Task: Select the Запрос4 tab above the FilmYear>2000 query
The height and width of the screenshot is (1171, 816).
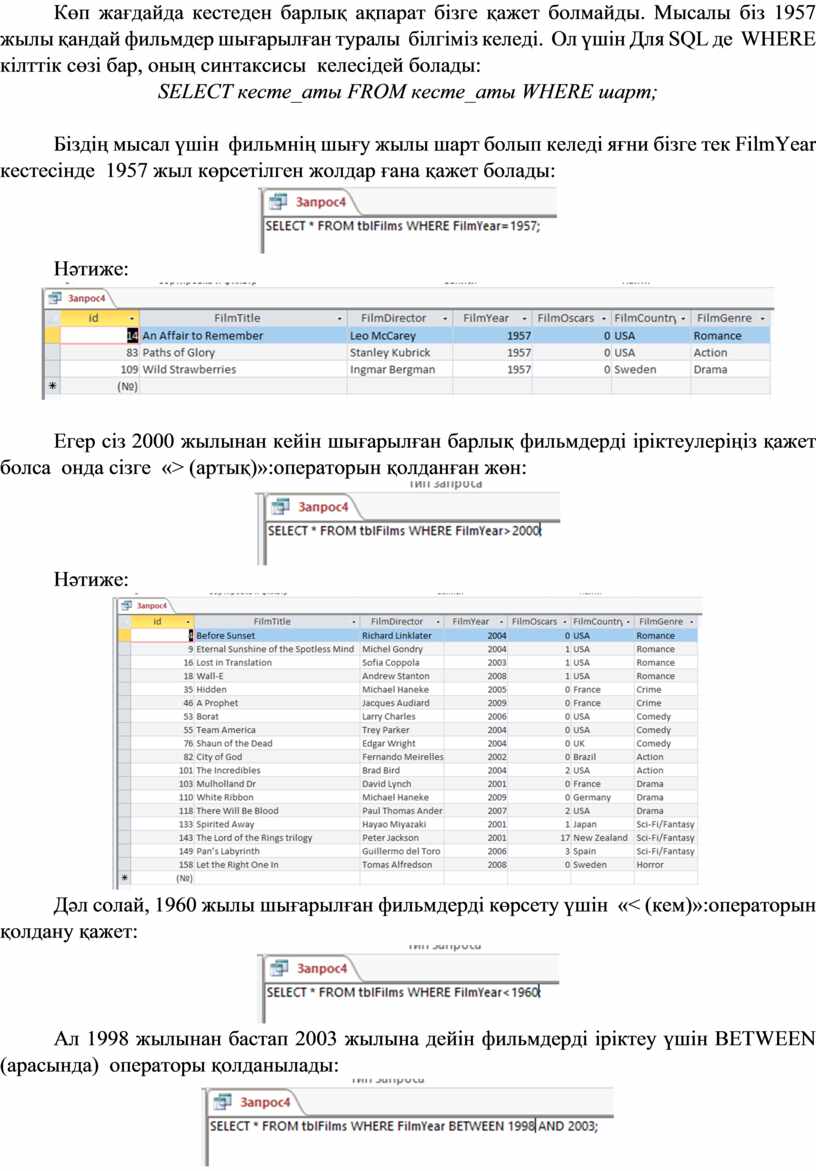Action: tap(312, 506)
